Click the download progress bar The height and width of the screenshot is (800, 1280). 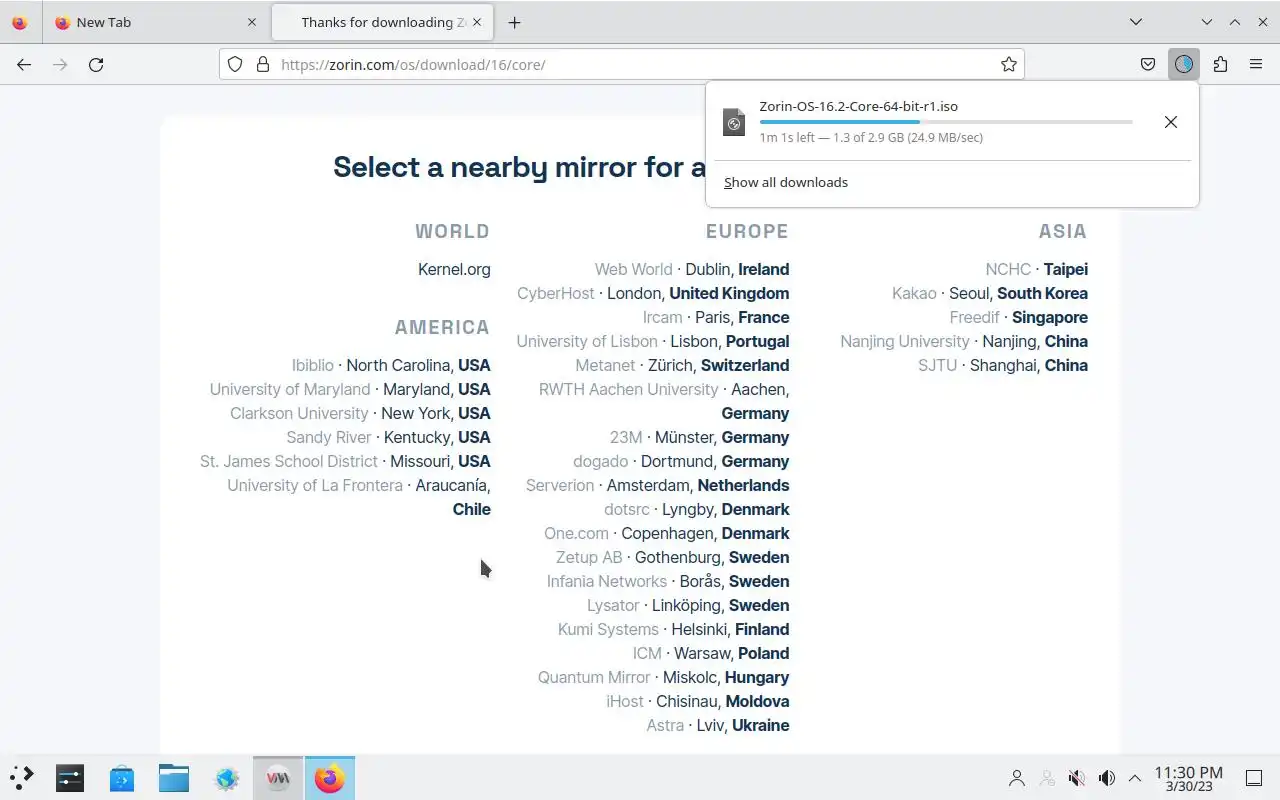pos(945,122)
